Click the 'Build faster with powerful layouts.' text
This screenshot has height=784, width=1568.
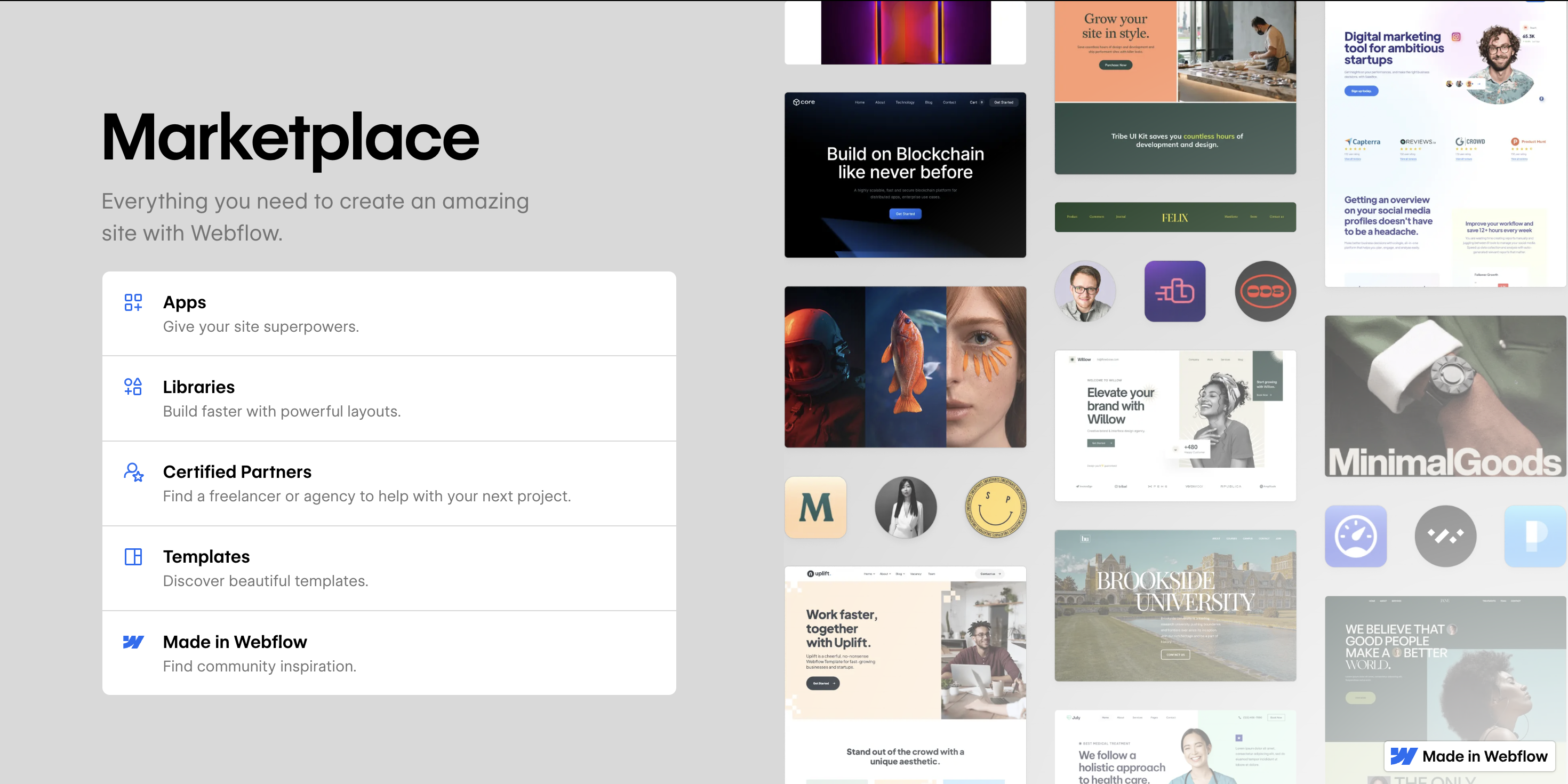[282, 412]
